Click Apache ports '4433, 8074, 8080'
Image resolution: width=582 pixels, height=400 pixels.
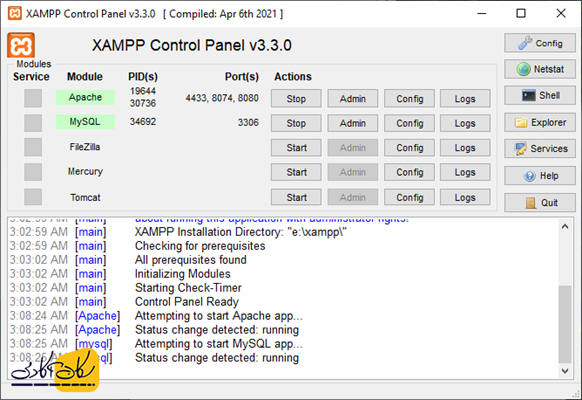(x=222, y=98)
